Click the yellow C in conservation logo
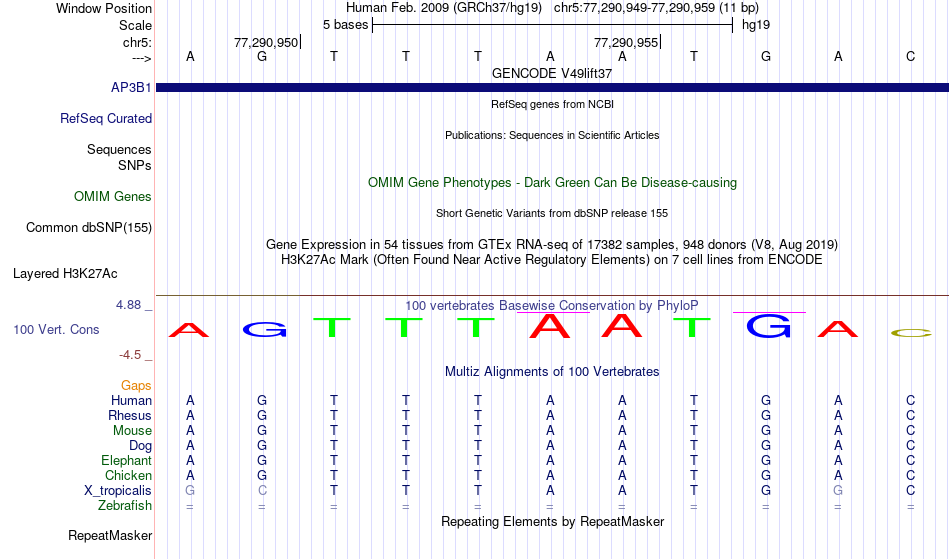 tap(911, 332)
